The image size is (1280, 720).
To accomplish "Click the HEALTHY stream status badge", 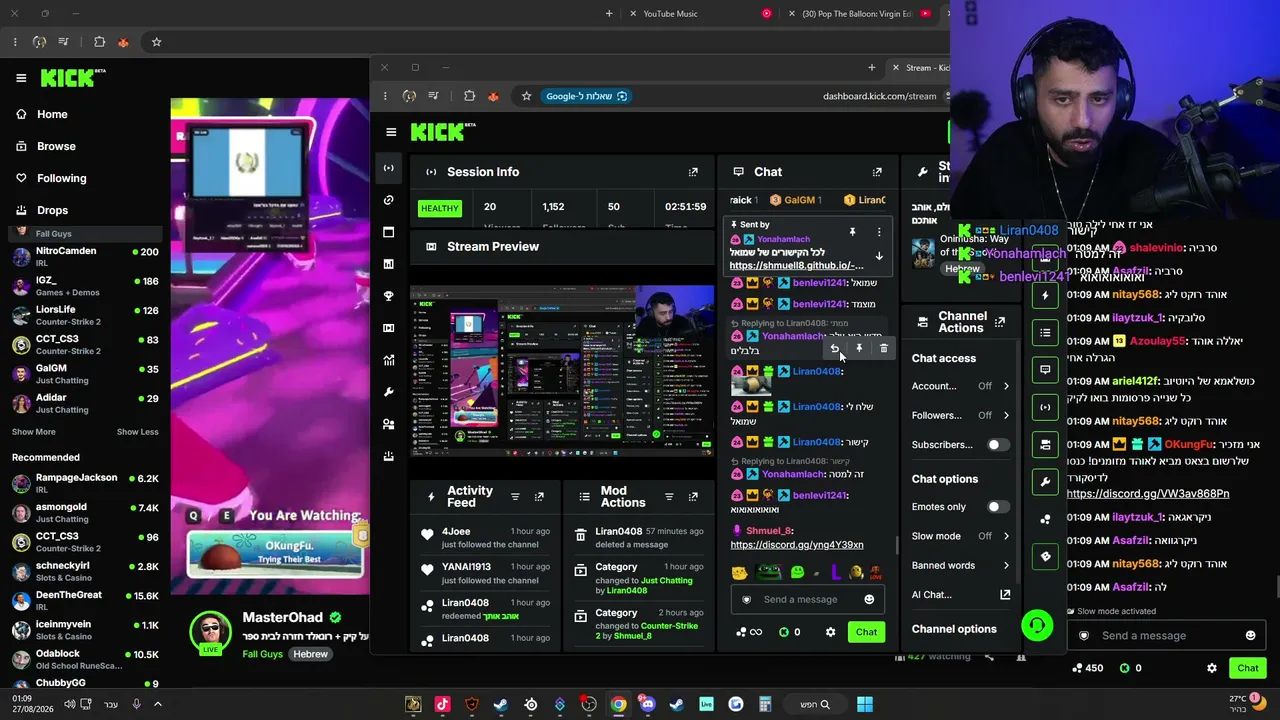I will tap(439, 208).
